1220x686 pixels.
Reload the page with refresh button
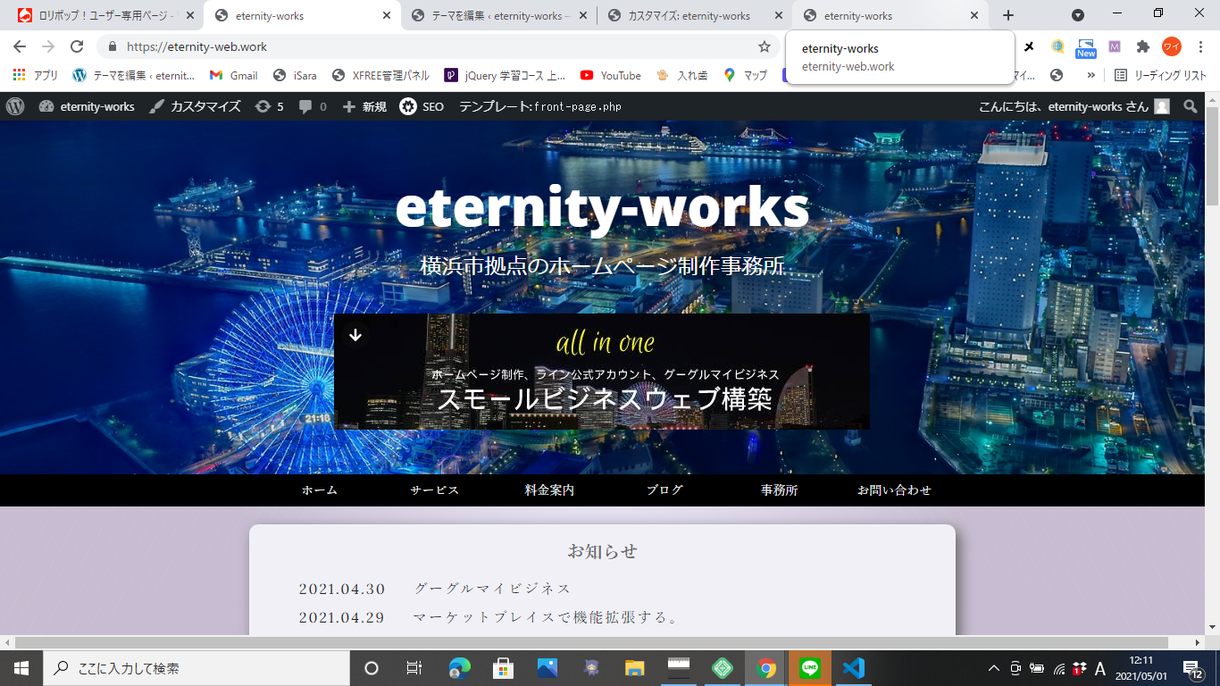tap(77, 47)
